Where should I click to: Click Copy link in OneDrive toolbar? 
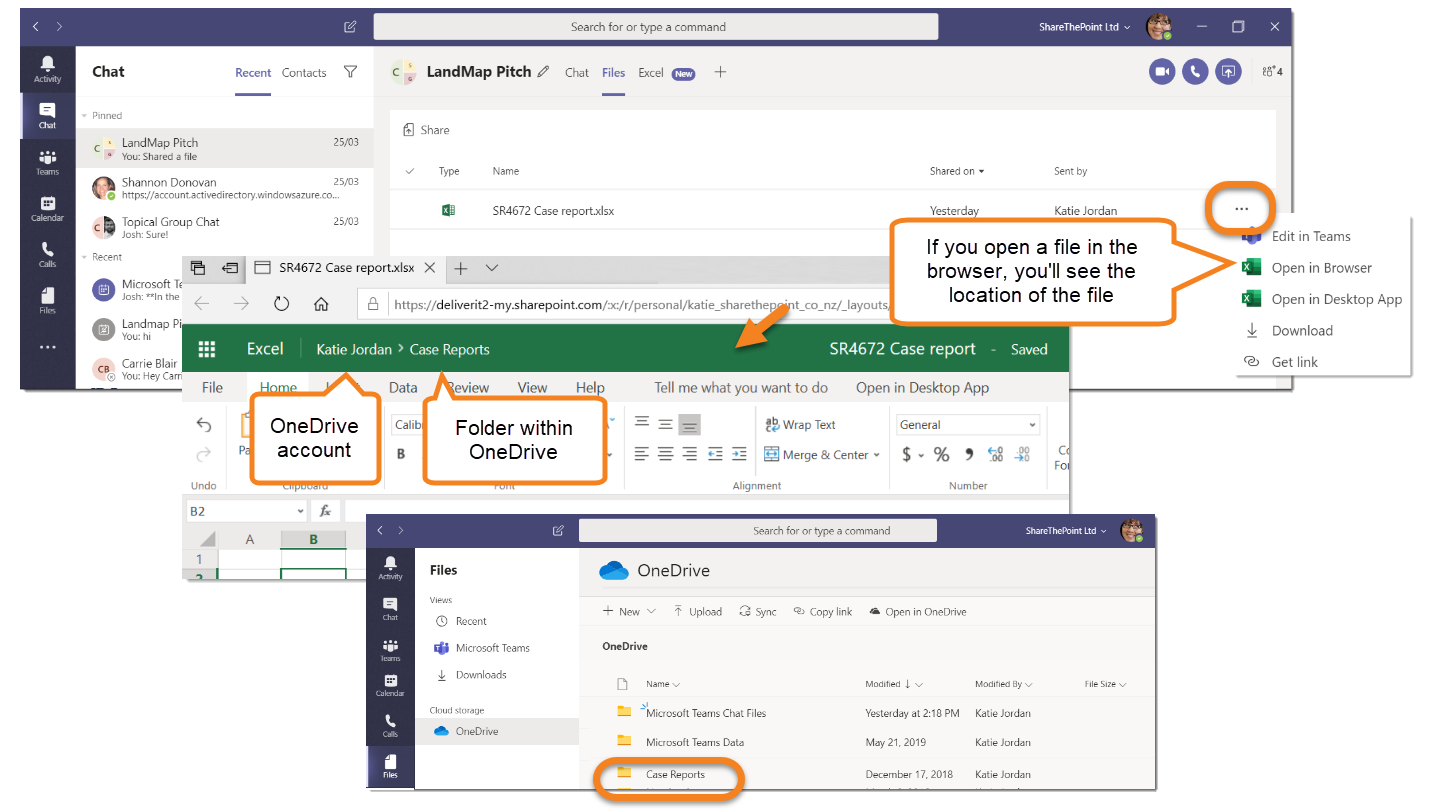coord(822,611)
